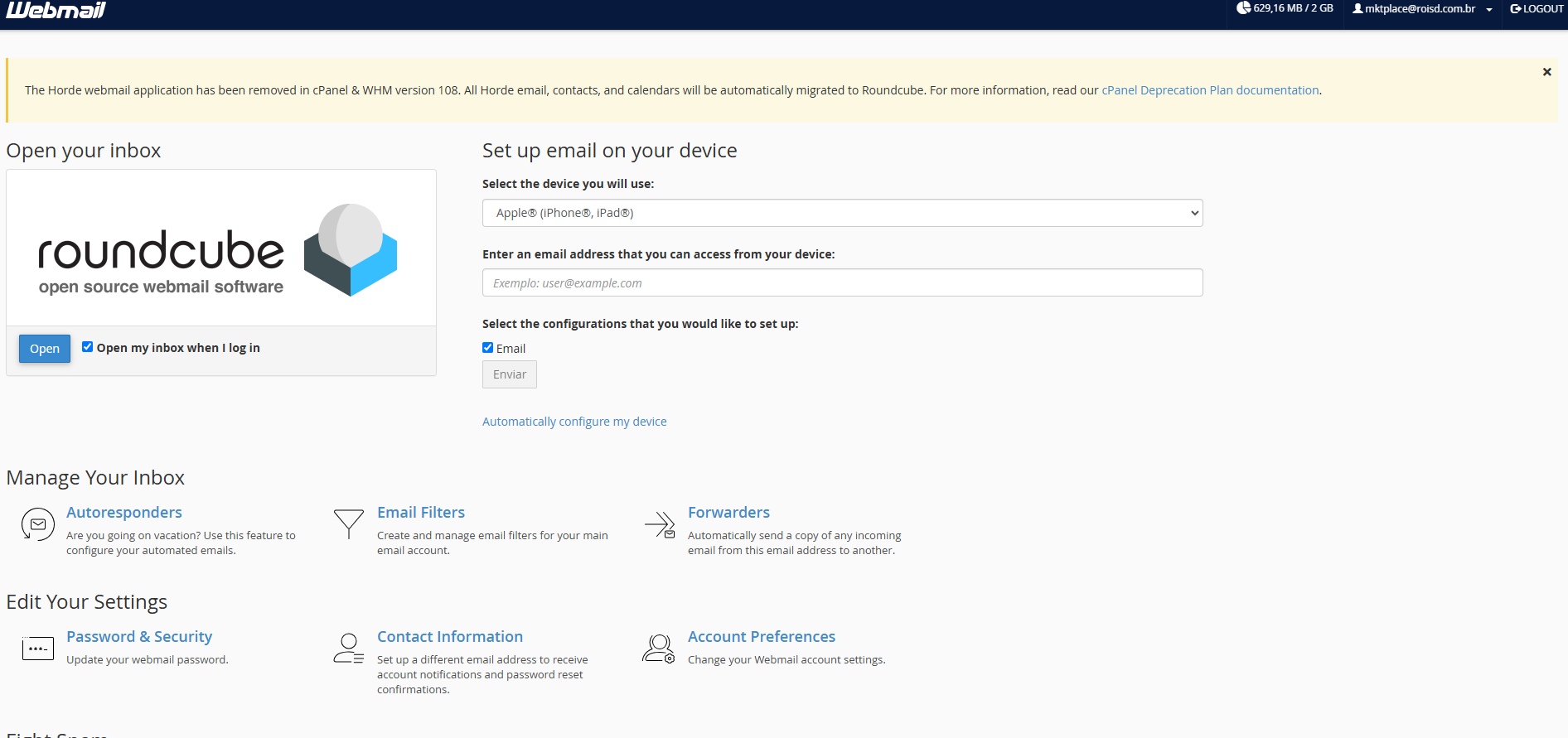Uncheck the Email configuration checkbox

pos(487,348)
